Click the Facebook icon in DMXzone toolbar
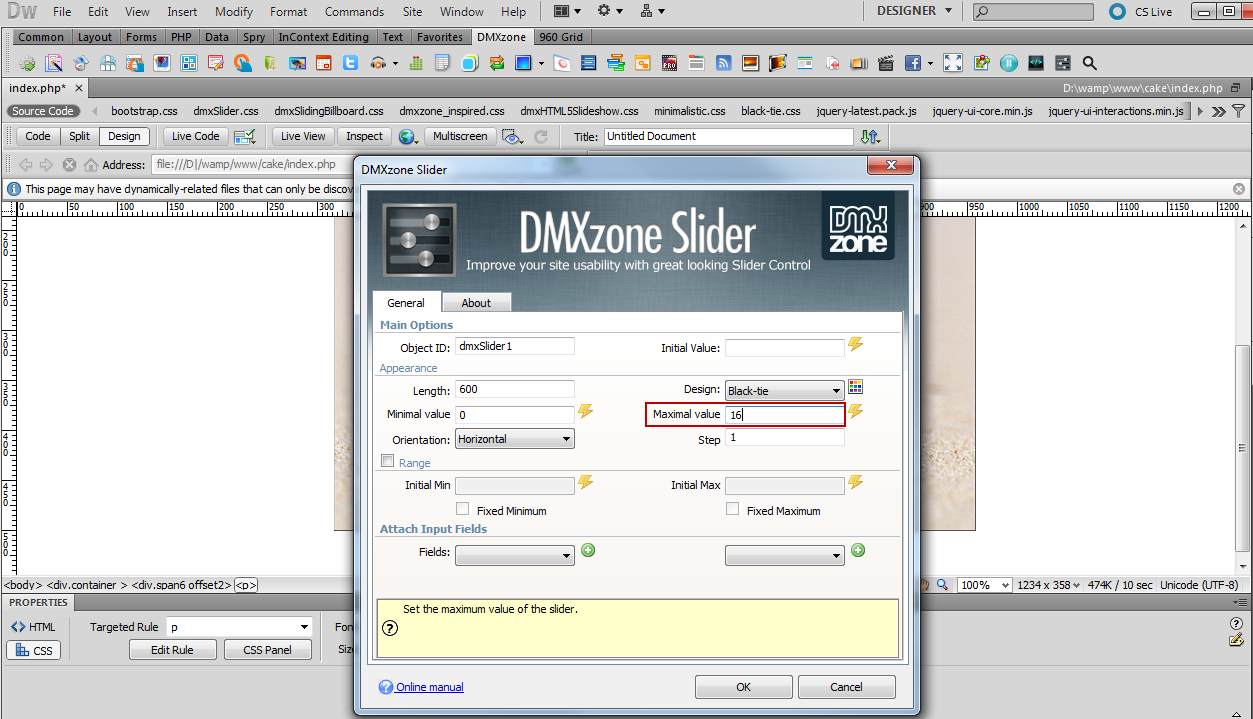 [913, 62]
